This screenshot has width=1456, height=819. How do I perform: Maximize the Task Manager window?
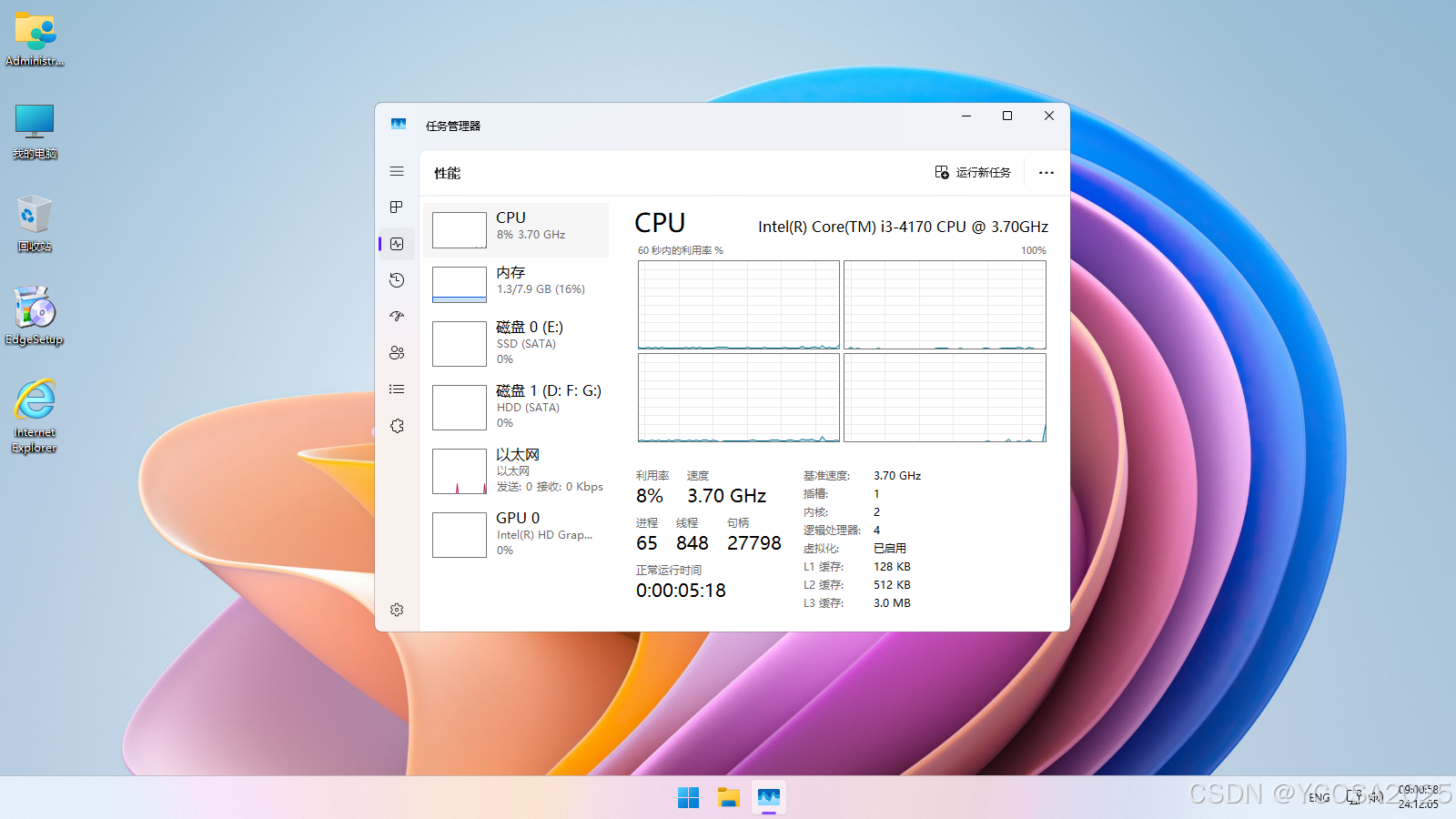pos(1007,116)
